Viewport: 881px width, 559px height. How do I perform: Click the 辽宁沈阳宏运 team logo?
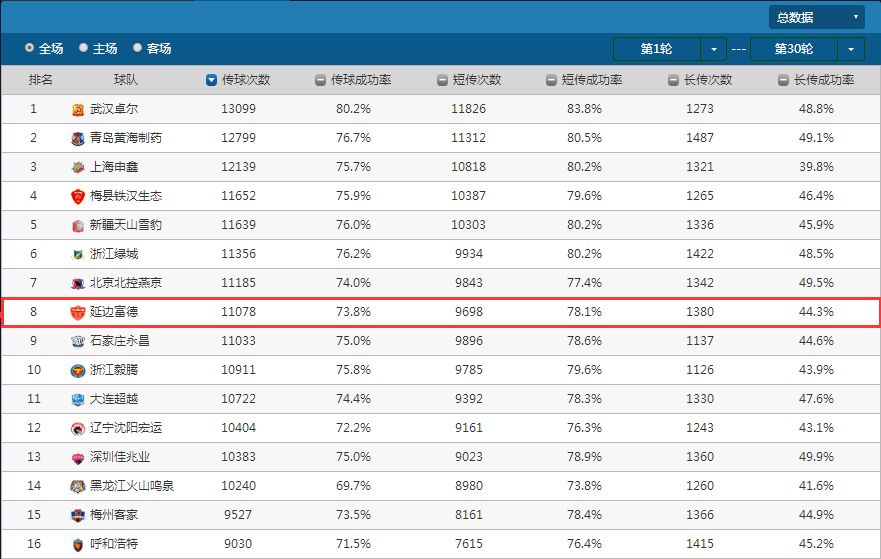point(78,429)
